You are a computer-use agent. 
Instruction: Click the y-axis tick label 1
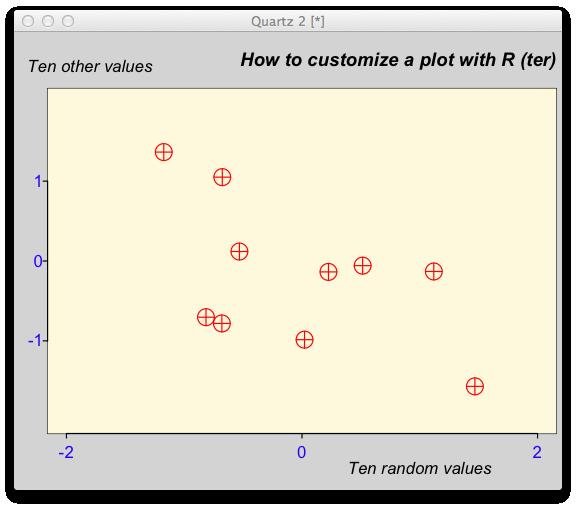38,182
